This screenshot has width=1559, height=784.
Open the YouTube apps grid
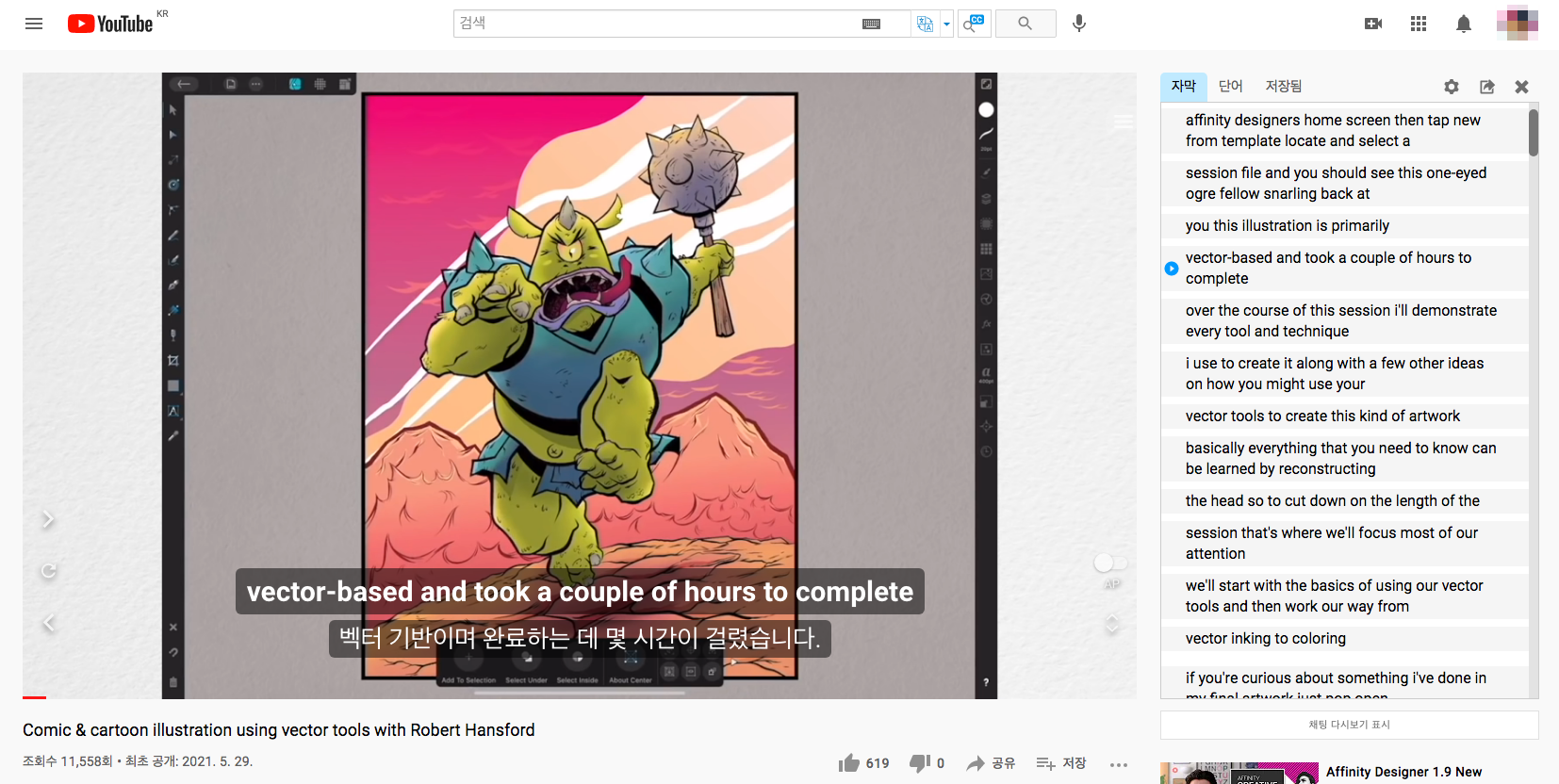pyautogui.click(x=1419, y=24)
